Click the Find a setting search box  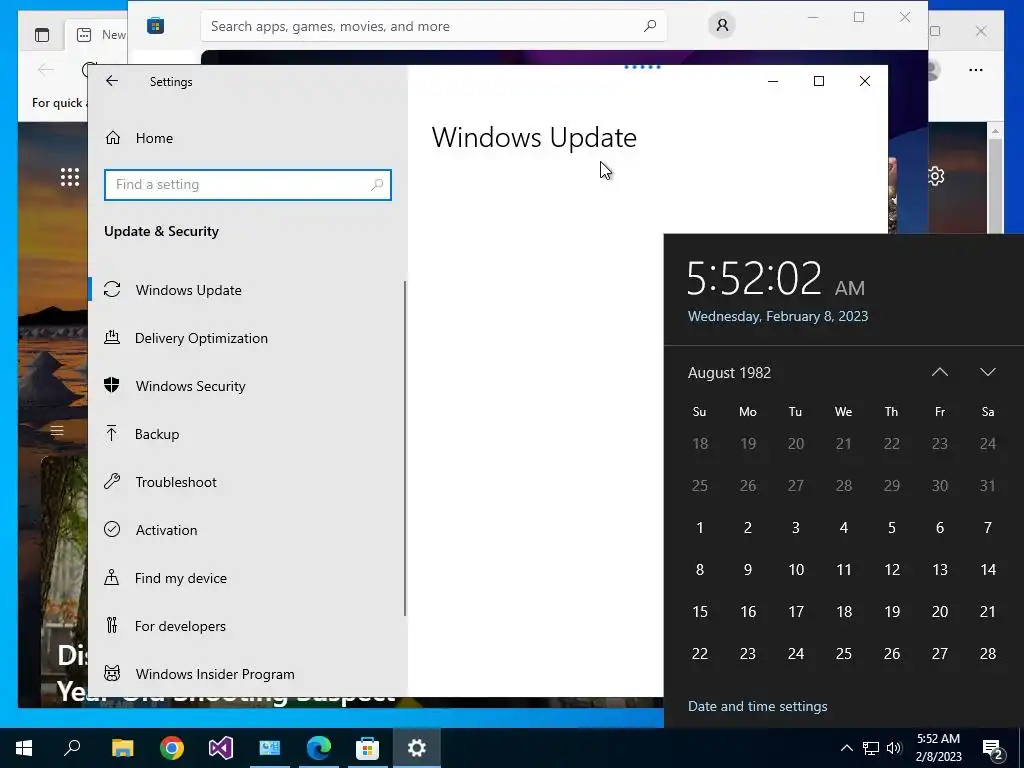(248, 185)
